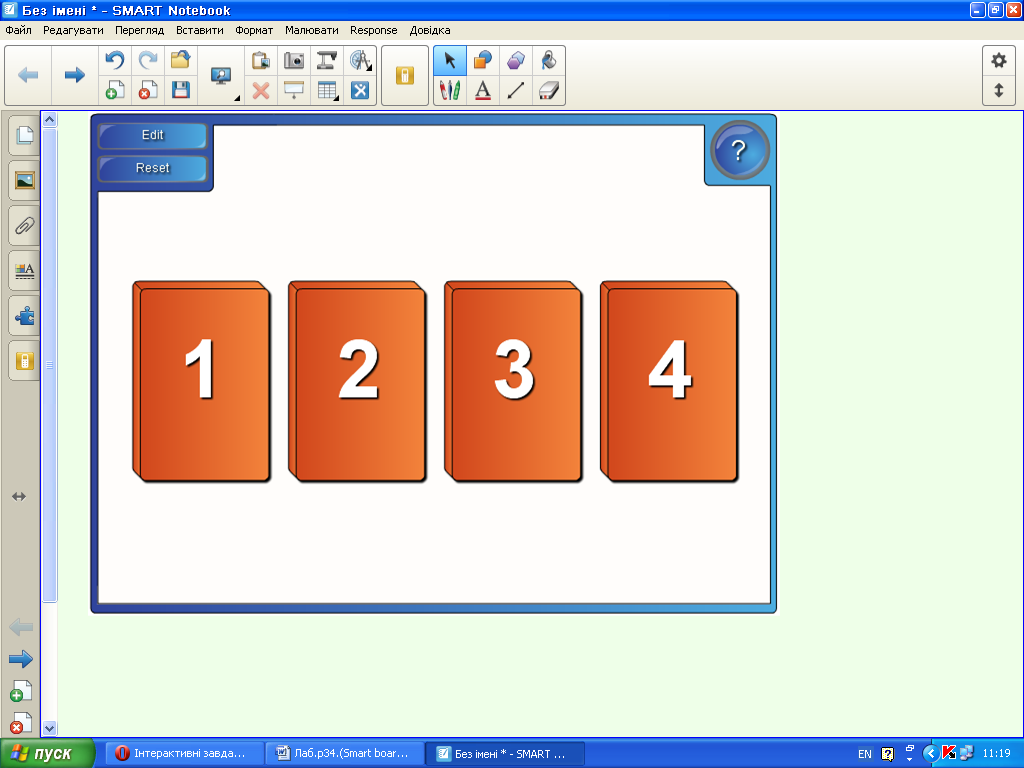
Task: Select the Line tool
Action: click(516, 90)
